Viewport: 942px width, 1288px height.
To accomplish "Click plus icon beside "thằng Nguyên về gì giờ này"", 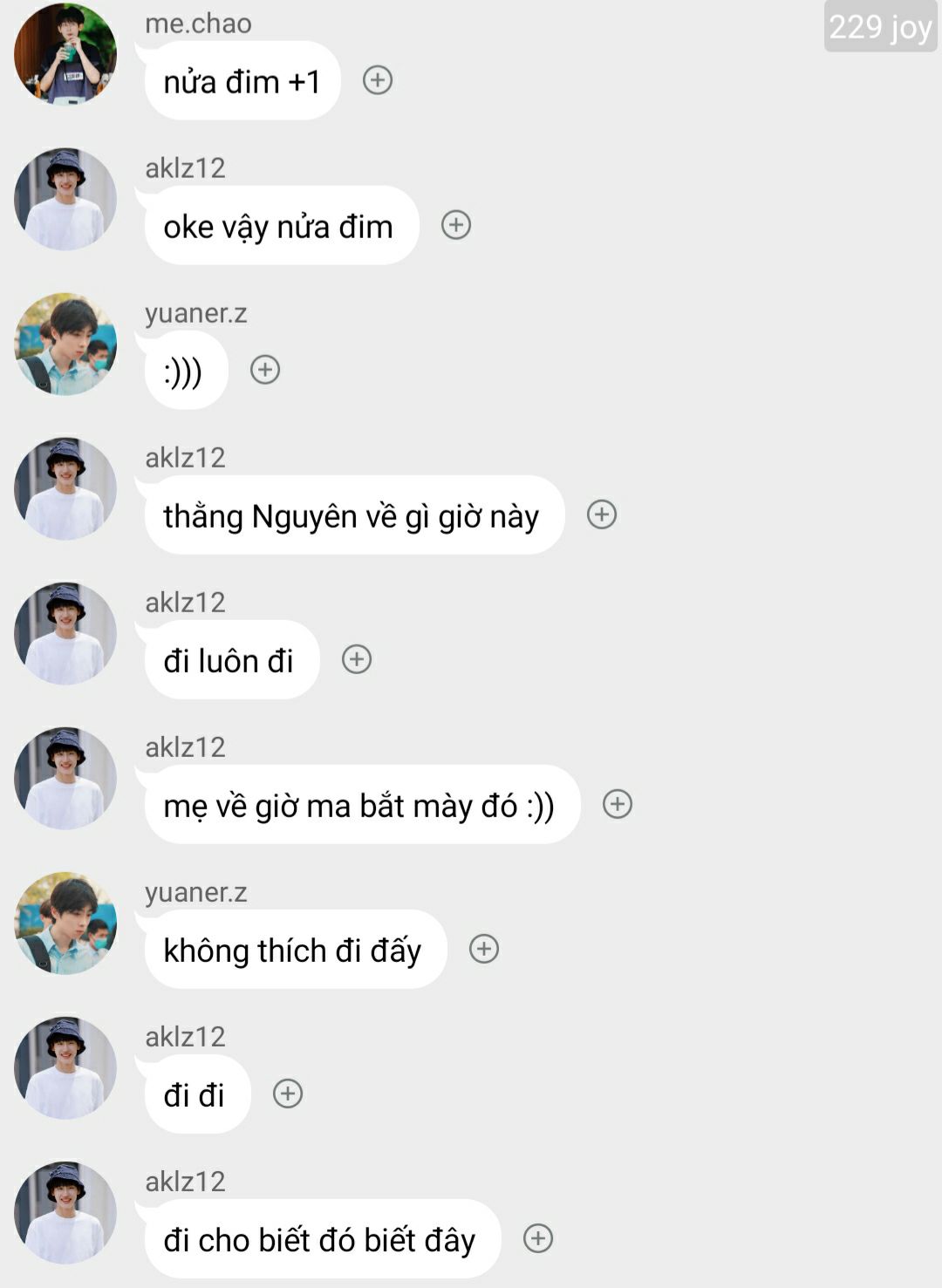I will pyautogui.click(x=602, y=515).
